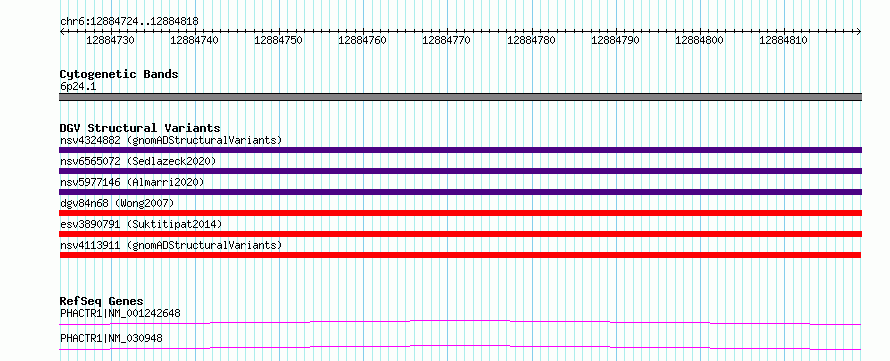Select the RefSeq Genes track title
The image size is (890, 361).
tap(102, 301)
